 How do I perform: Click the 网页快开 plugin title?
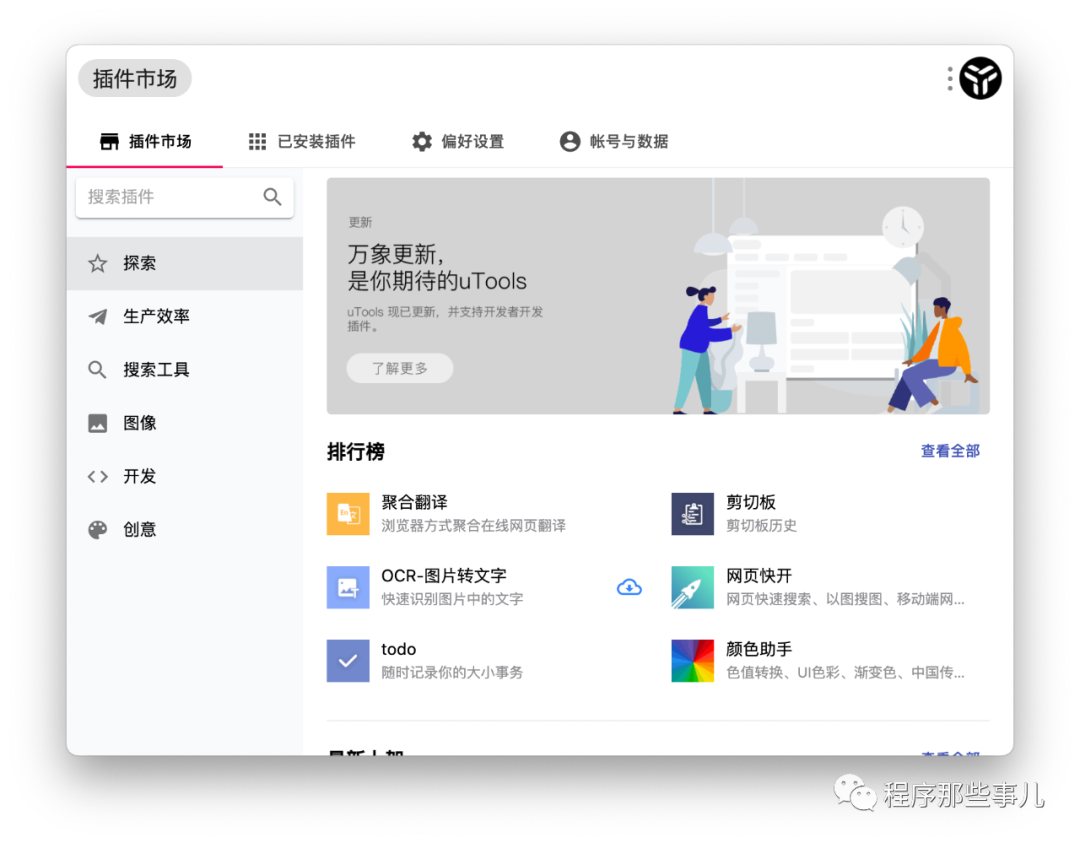pyautogui.click(x=759, y=576)
